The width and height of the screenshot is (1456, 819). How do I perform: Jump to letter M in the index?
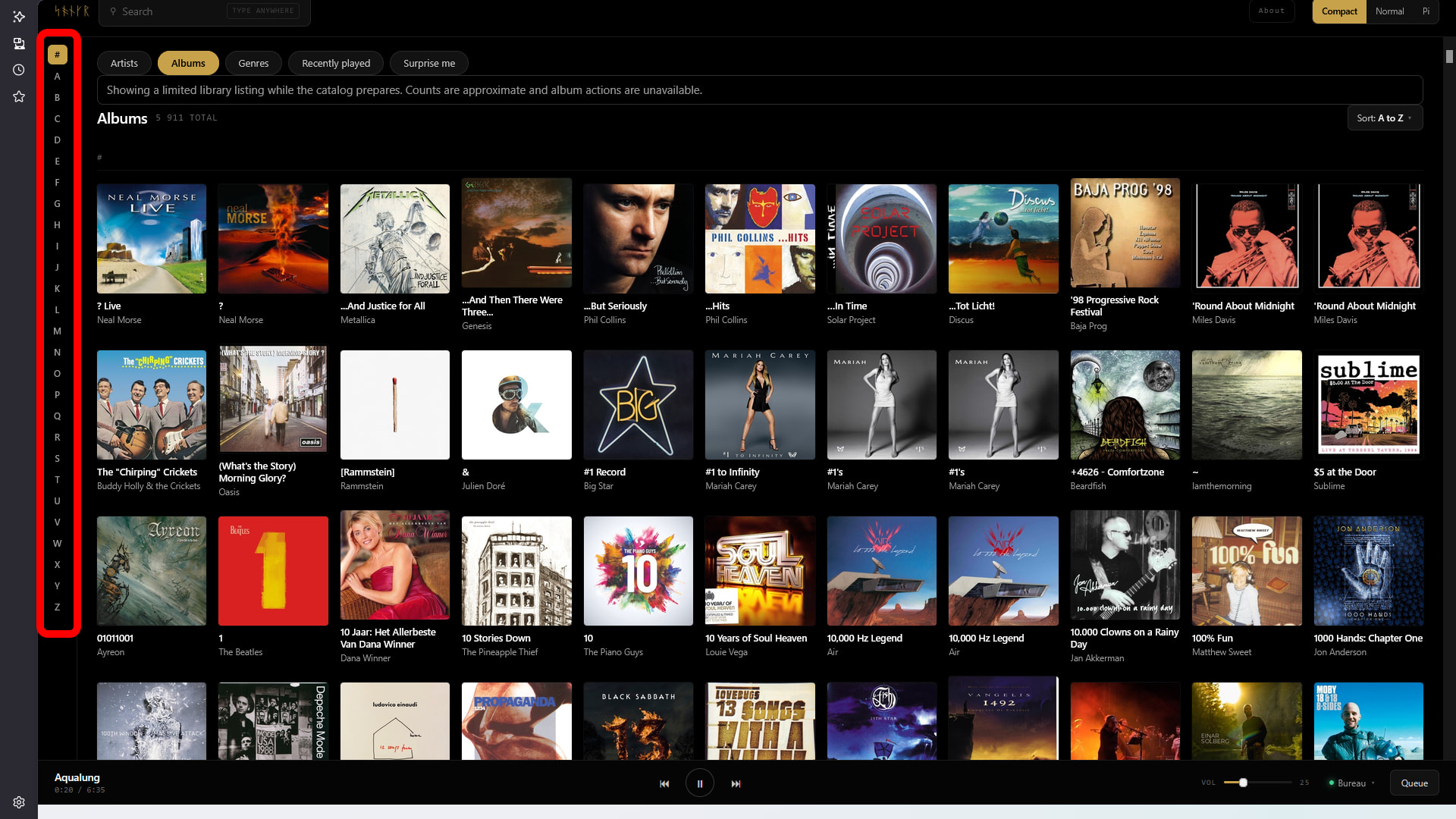pos(57,331)
